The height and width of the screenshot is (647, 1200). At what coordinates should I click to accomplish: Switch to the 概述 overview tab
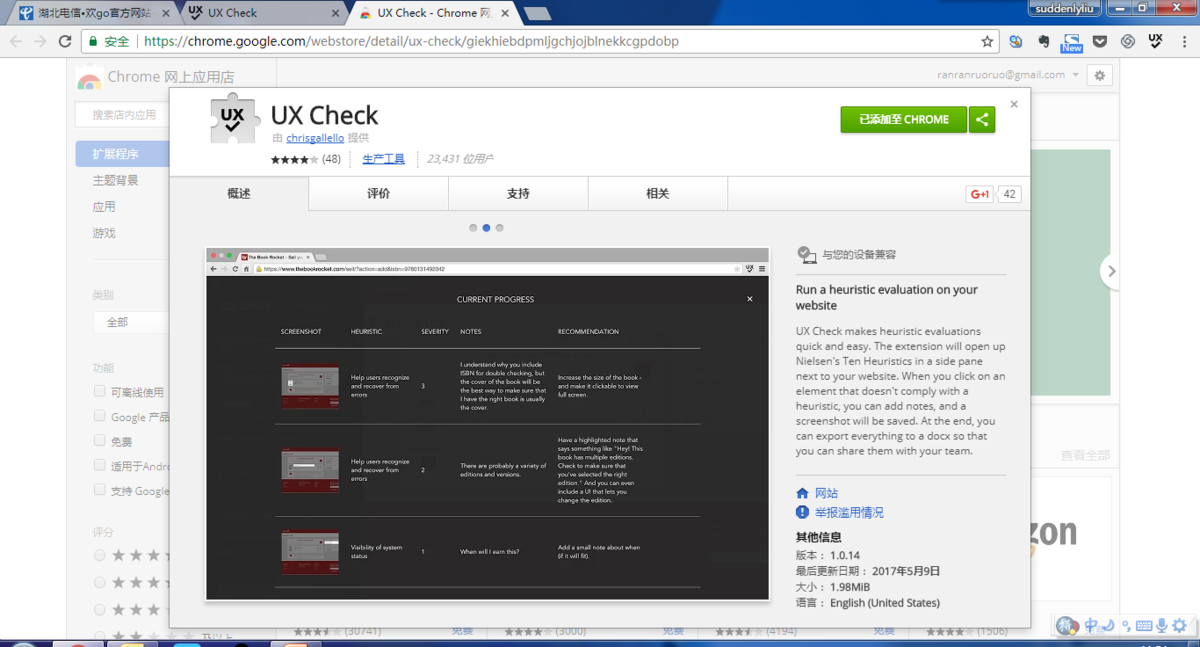click(x=239, y=194)
